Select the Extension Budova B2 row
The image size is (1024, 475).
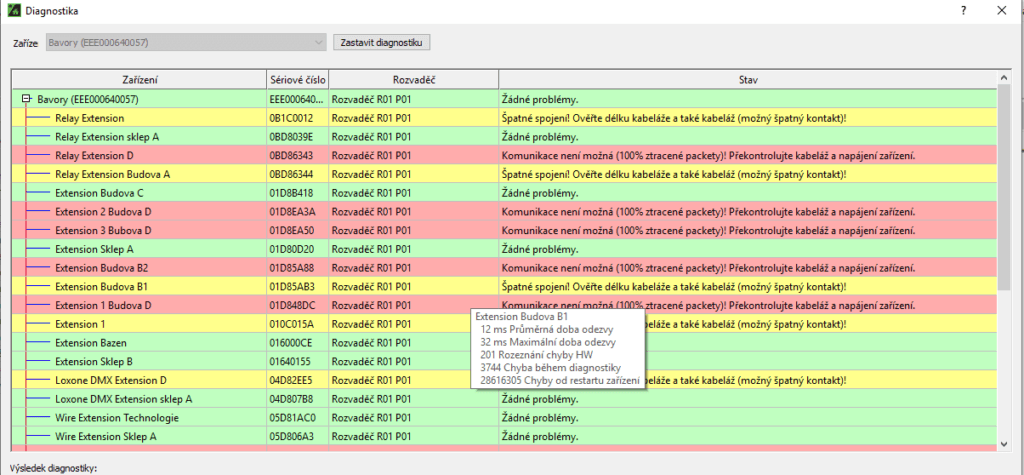(x=505, y=268)
